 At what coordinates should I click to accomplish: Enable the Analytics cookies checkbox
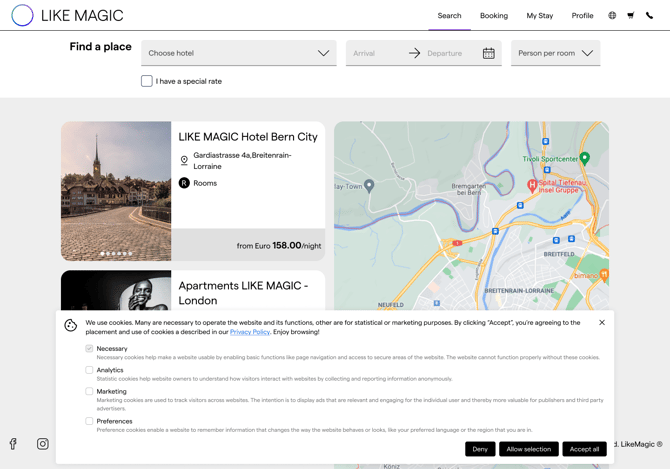[89, 370]
